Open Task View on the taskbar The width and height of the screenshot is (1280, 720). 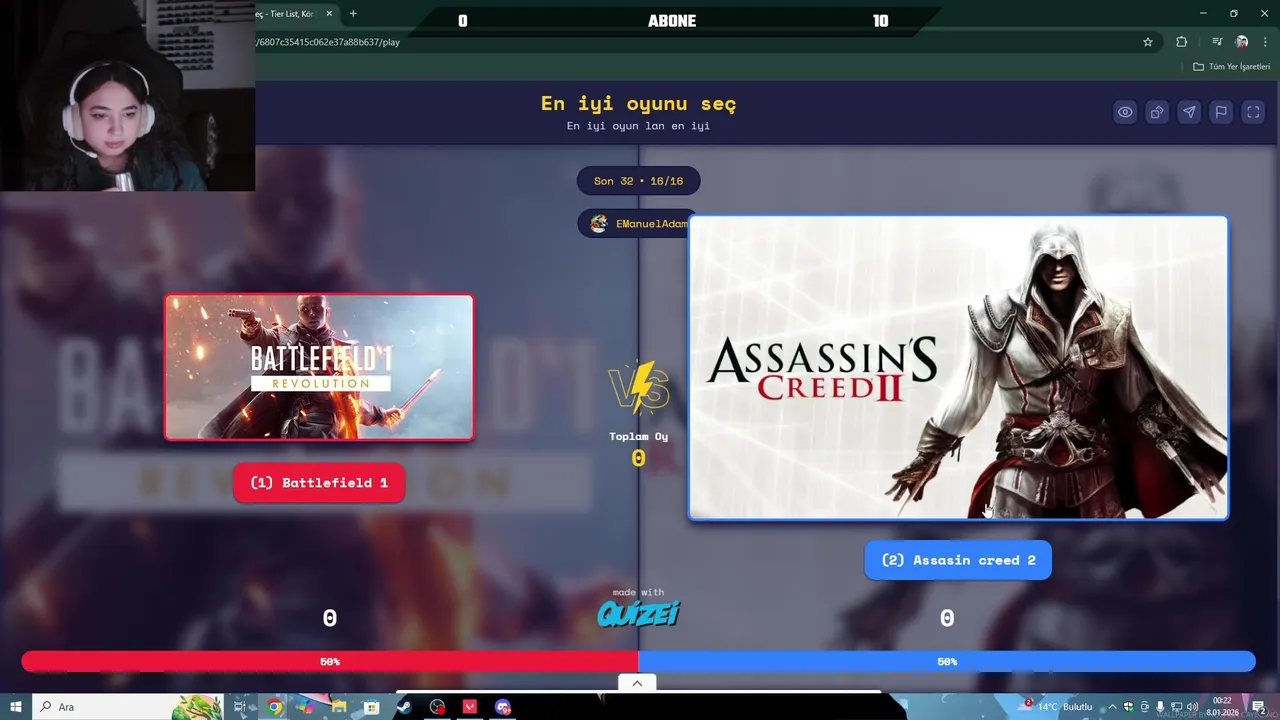click(240, 707)
